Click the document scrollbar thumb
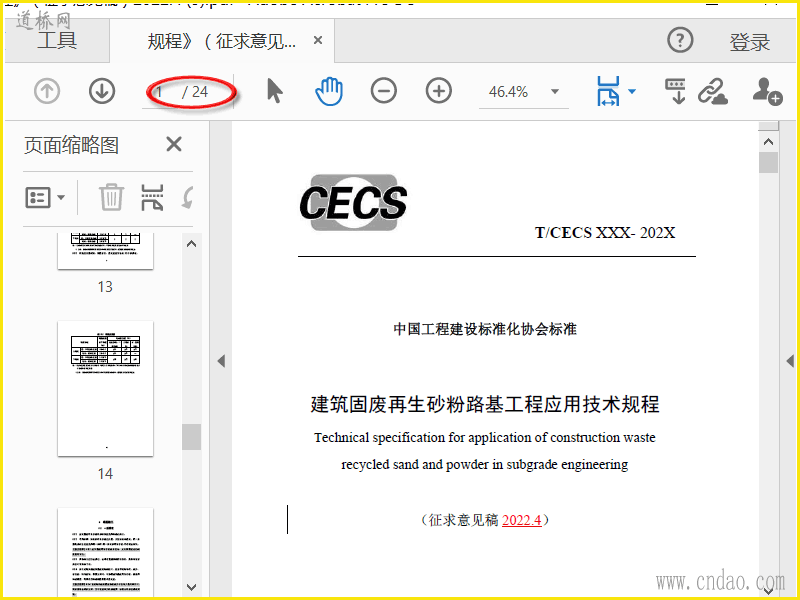 768,163
